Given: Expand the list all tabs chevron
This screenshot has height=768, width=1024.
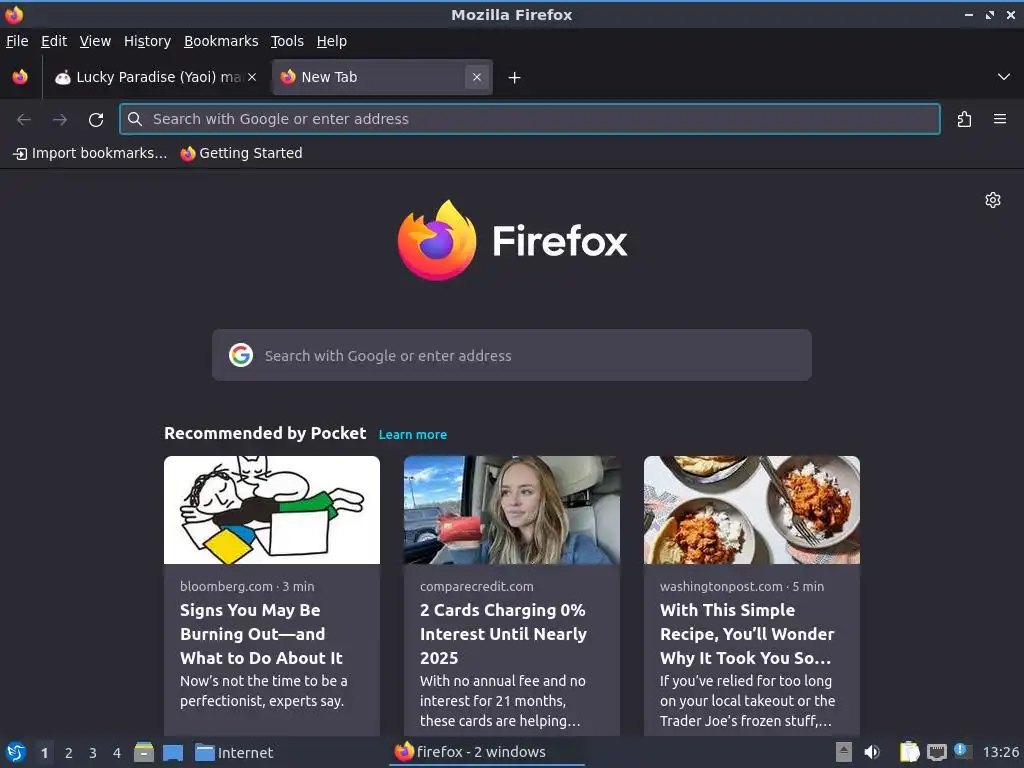Looking at the screenshot, I should 1004,77.
